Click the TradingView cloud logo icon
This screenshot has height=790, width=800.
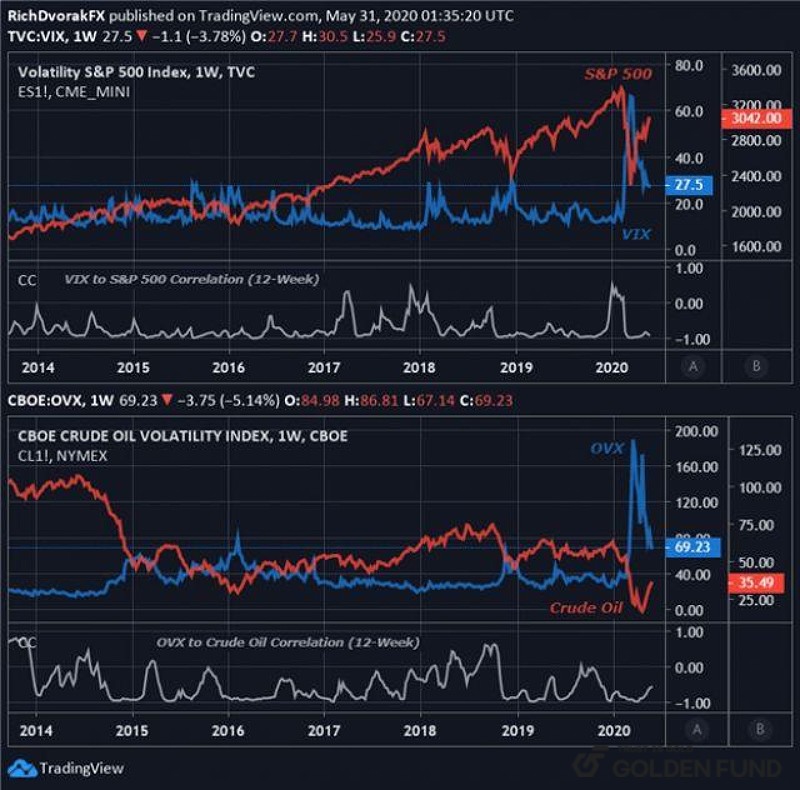(21, 768)
